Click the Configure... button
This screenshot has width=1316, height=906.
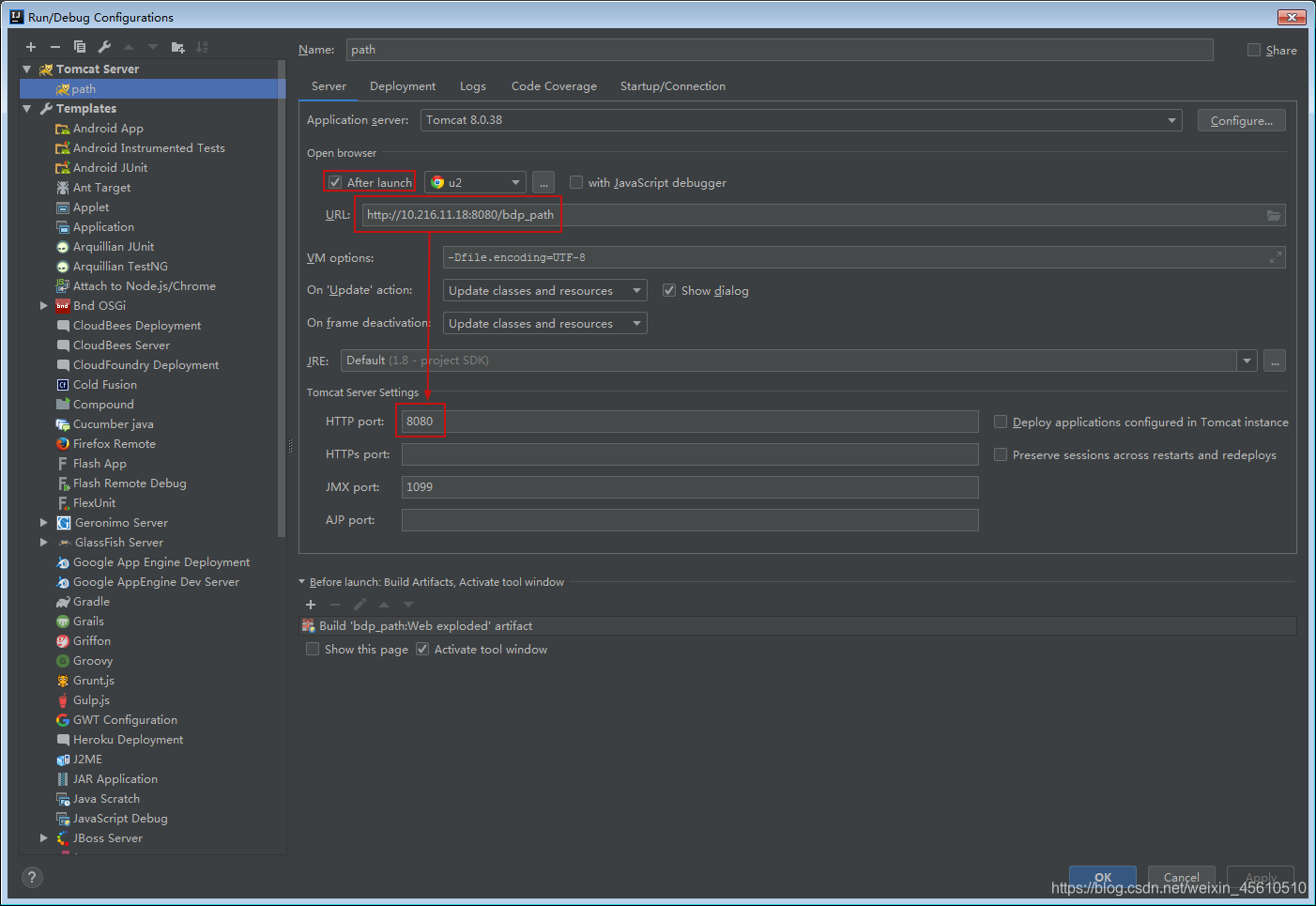pyautogui.click(x=1242, y=120)
